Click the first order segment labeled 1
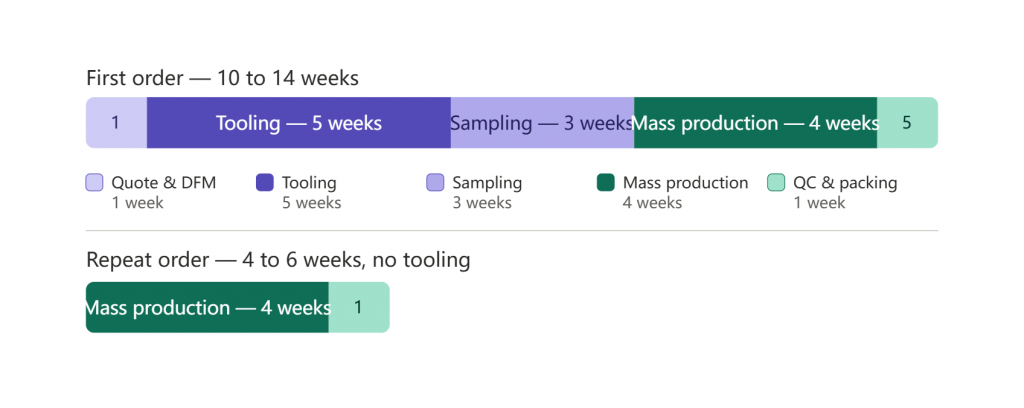The image size is (1024, 408). [116, 123]
